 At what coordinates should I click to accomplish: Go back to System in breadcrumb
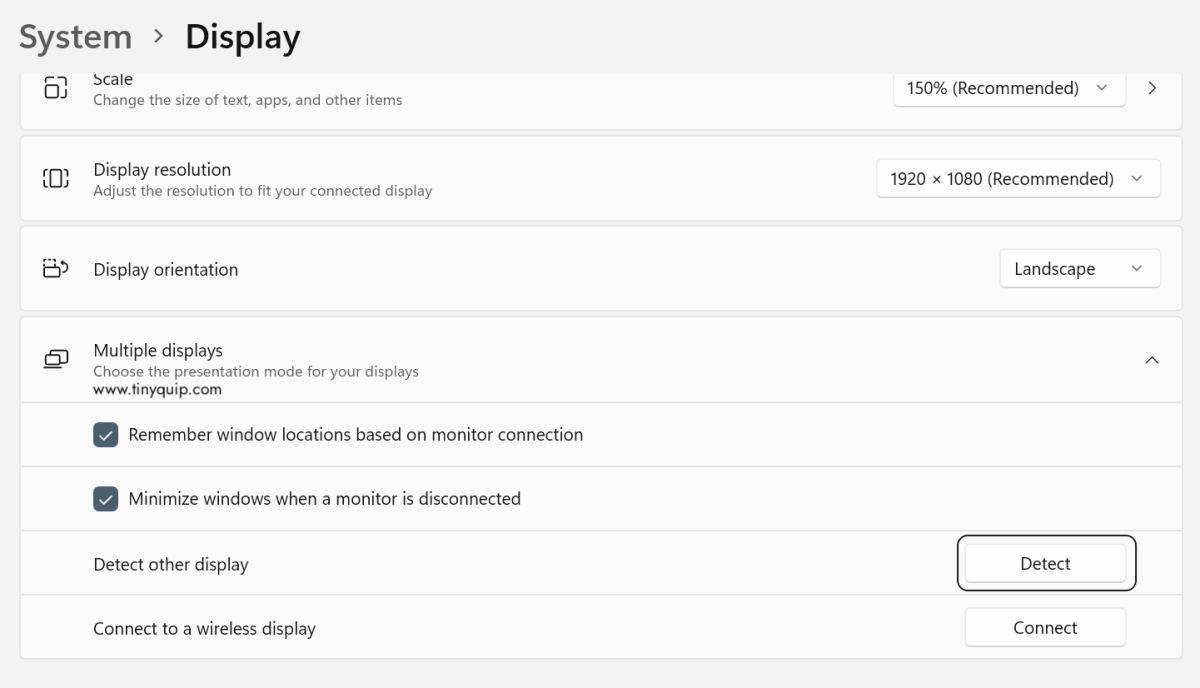tap(76, 38)
